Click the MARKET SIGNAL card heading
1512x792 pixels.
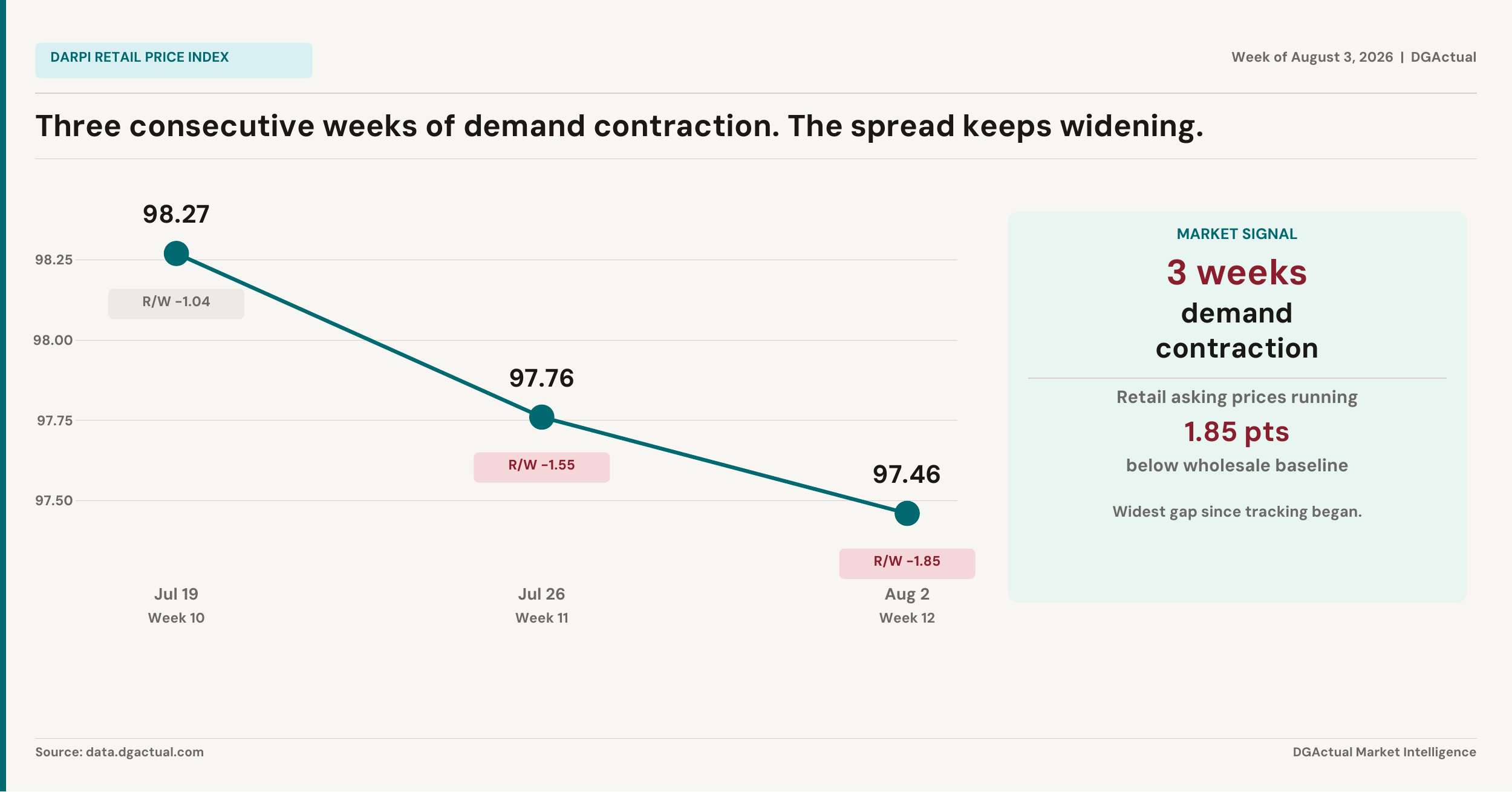[1237, 234]
